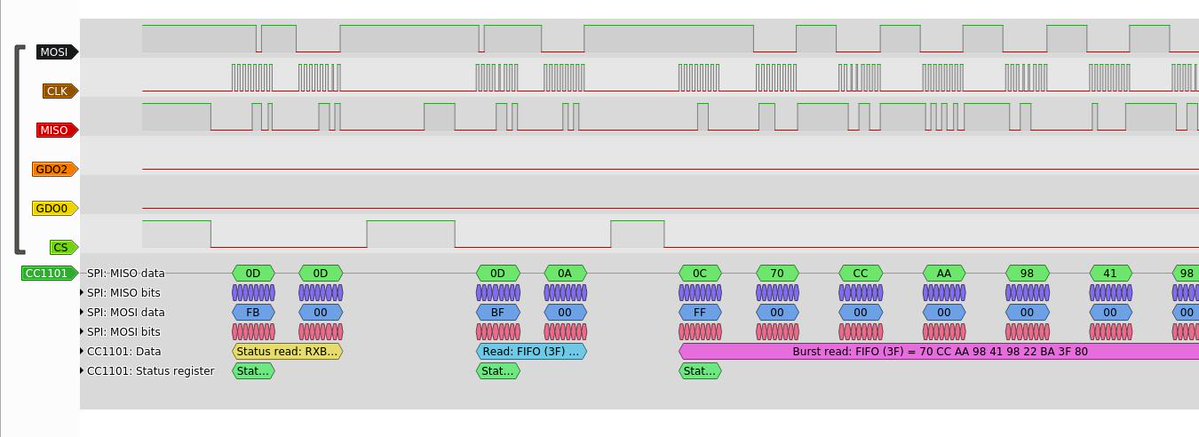Click the CC MISO data annotation
1199x437 pixels.
pos(860,273)
